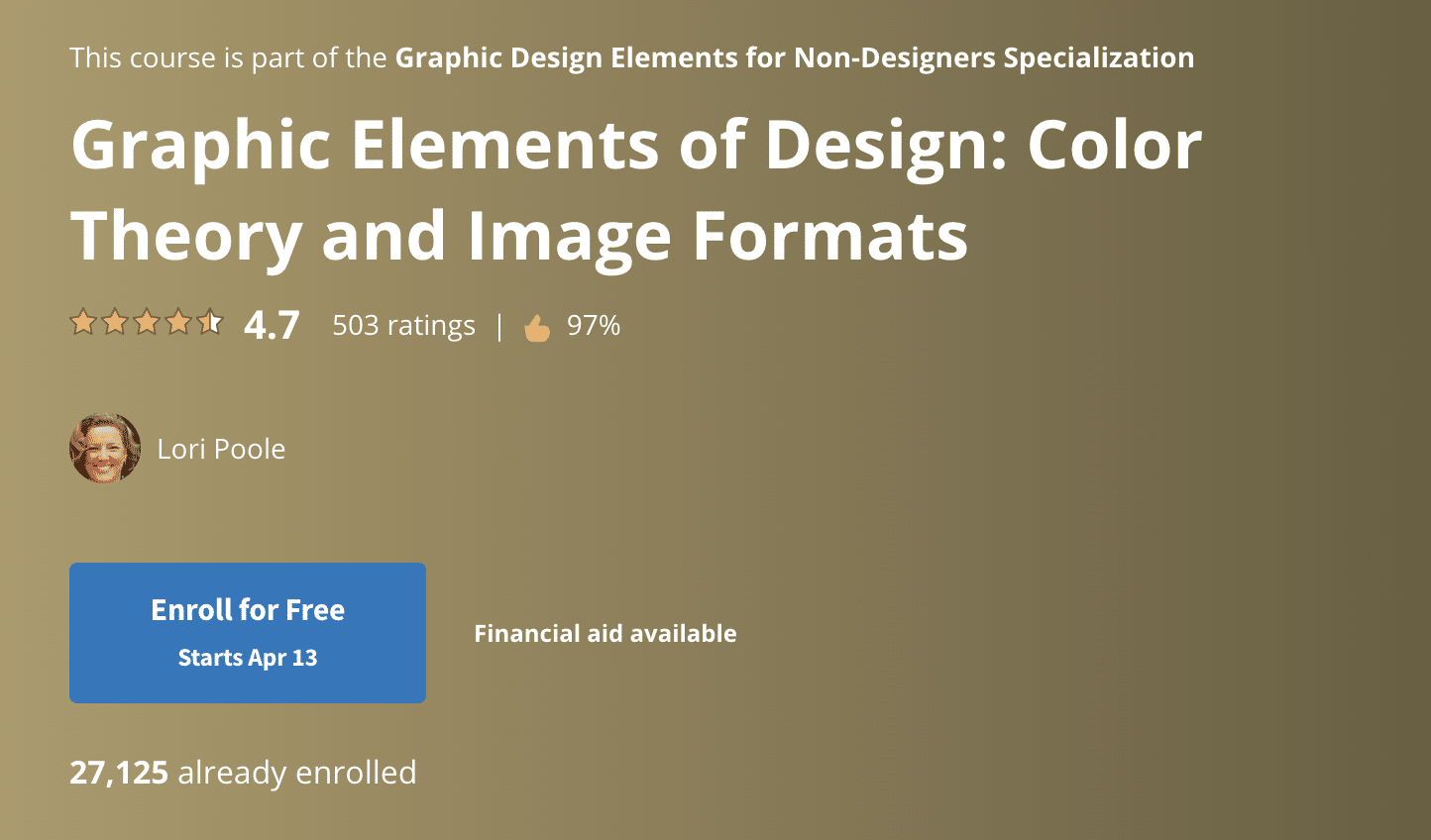Click the instructor name Lori Poole

click(221, 448)
